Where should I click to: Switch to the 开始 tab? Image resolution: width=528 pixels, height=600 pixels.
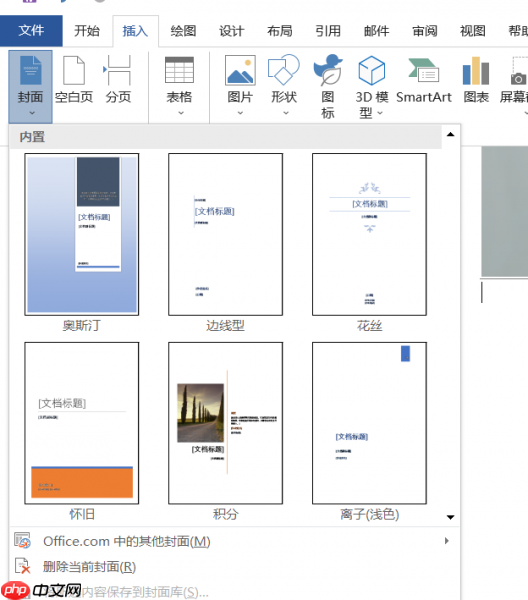pos(87,31)
